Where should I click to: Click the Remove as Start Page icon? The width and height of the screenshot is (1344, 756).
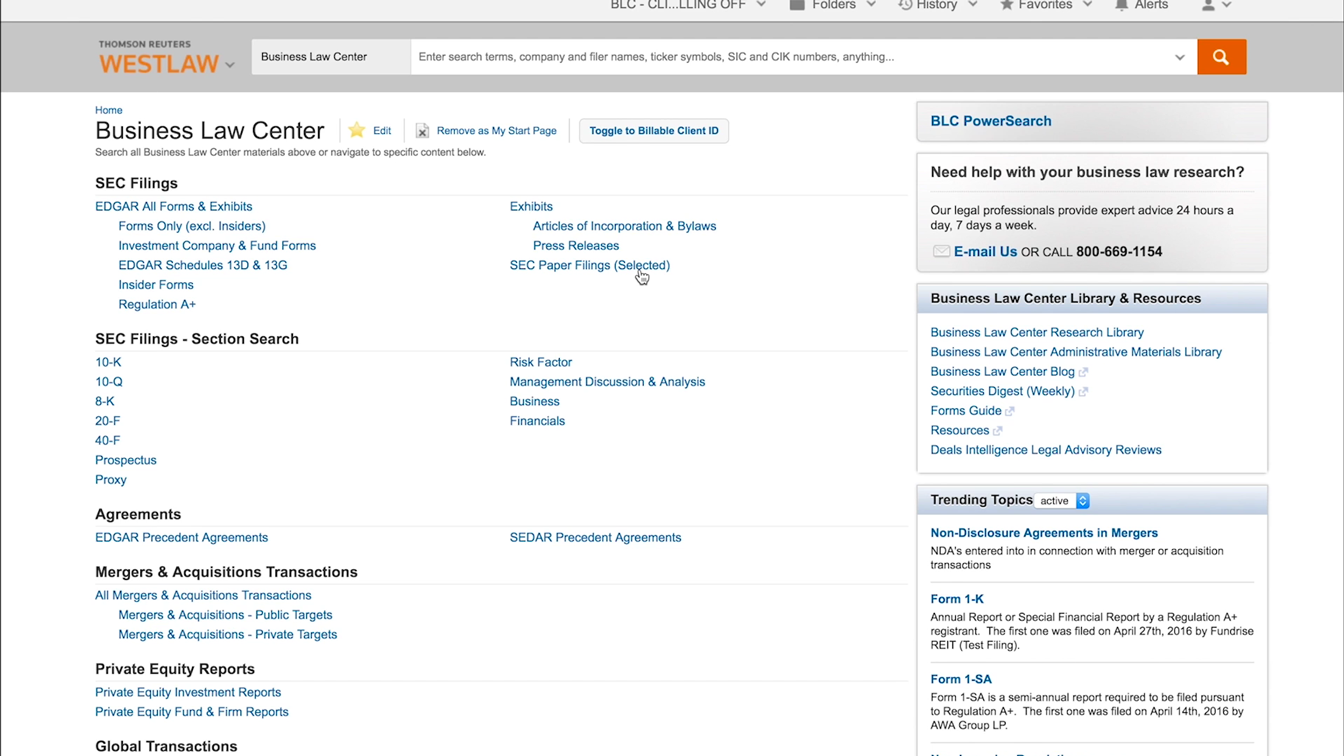click(422, 131)
